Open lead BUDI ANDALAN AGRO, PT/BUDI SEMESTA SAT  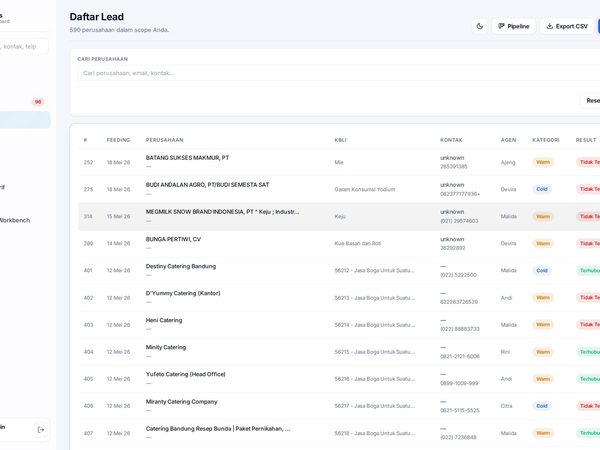(x=207, y=184)
